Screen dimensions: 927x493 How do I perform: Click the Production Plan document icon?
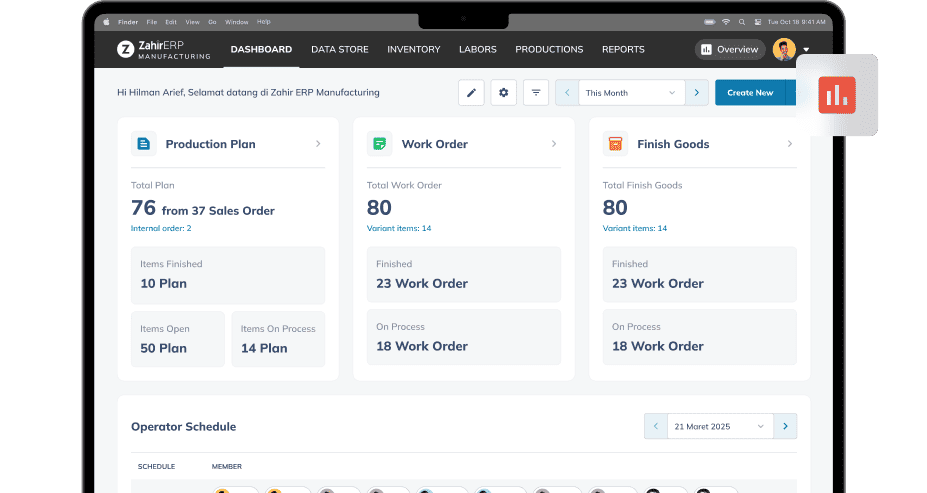coord(144,144)
